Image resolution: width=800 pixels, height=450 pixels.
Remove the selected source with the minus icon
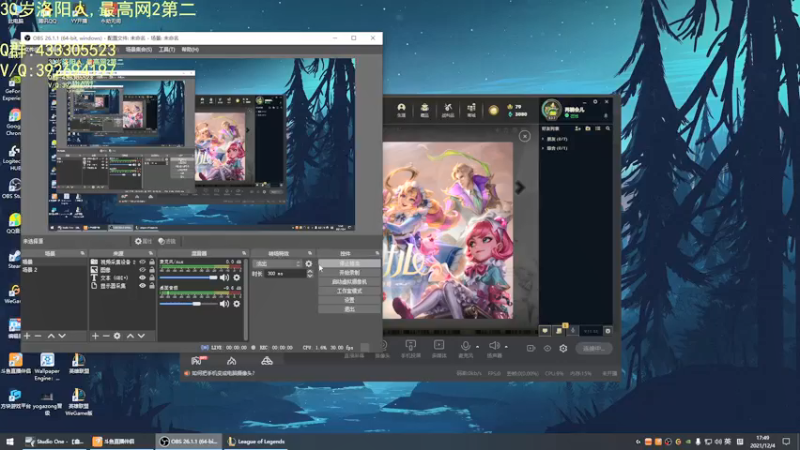click(106, 336)
